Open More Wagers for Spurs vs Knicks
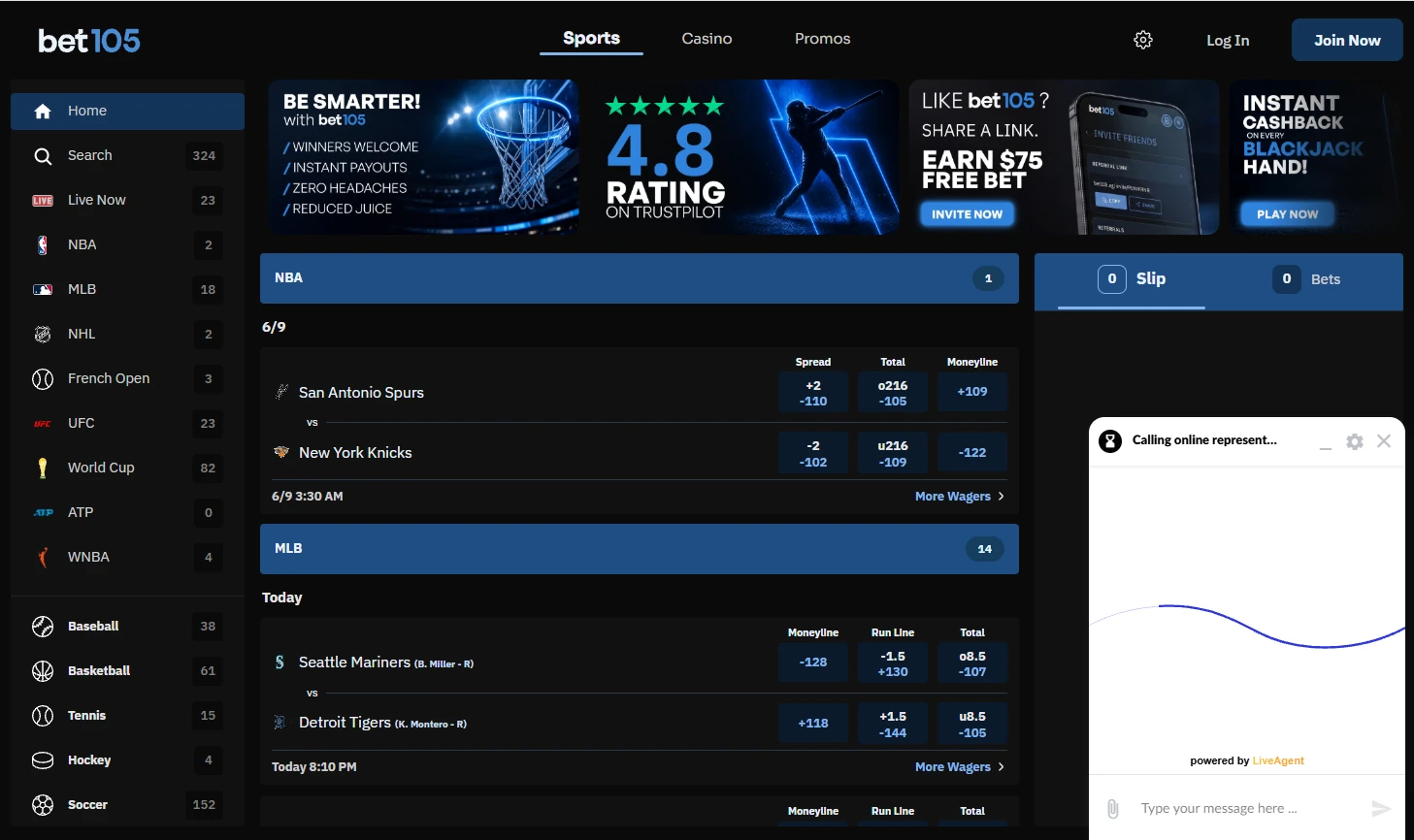This screenshot has width=1414, height=840. click(960, 497)
